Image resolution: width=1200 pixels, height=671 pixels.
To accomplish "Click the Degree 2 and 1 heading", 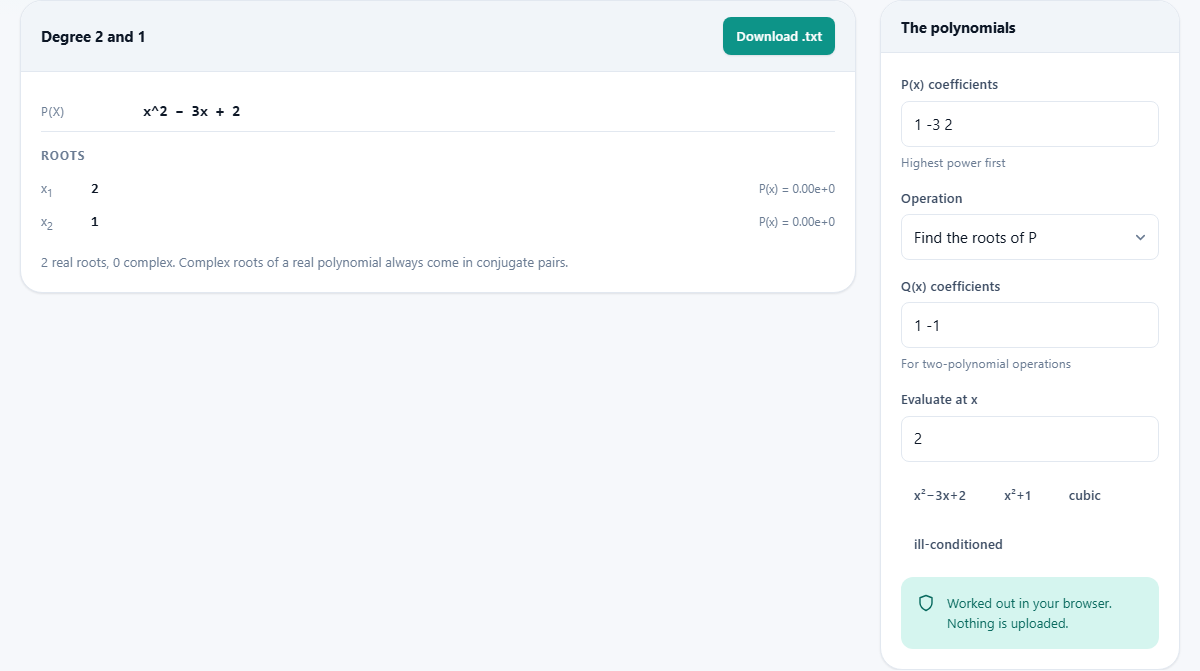I will (x=93, y=37).
